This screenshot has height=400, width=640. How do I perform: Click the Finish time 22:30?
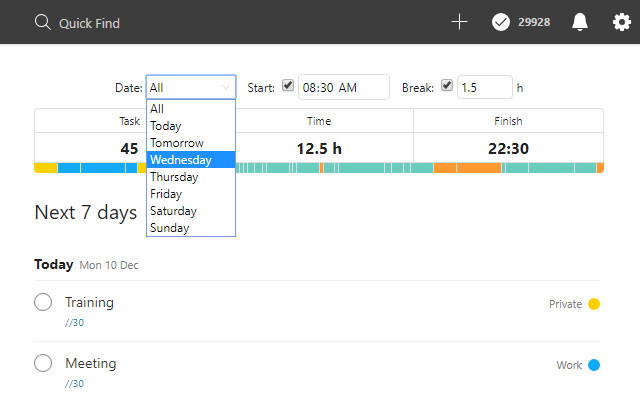point(508,149)
